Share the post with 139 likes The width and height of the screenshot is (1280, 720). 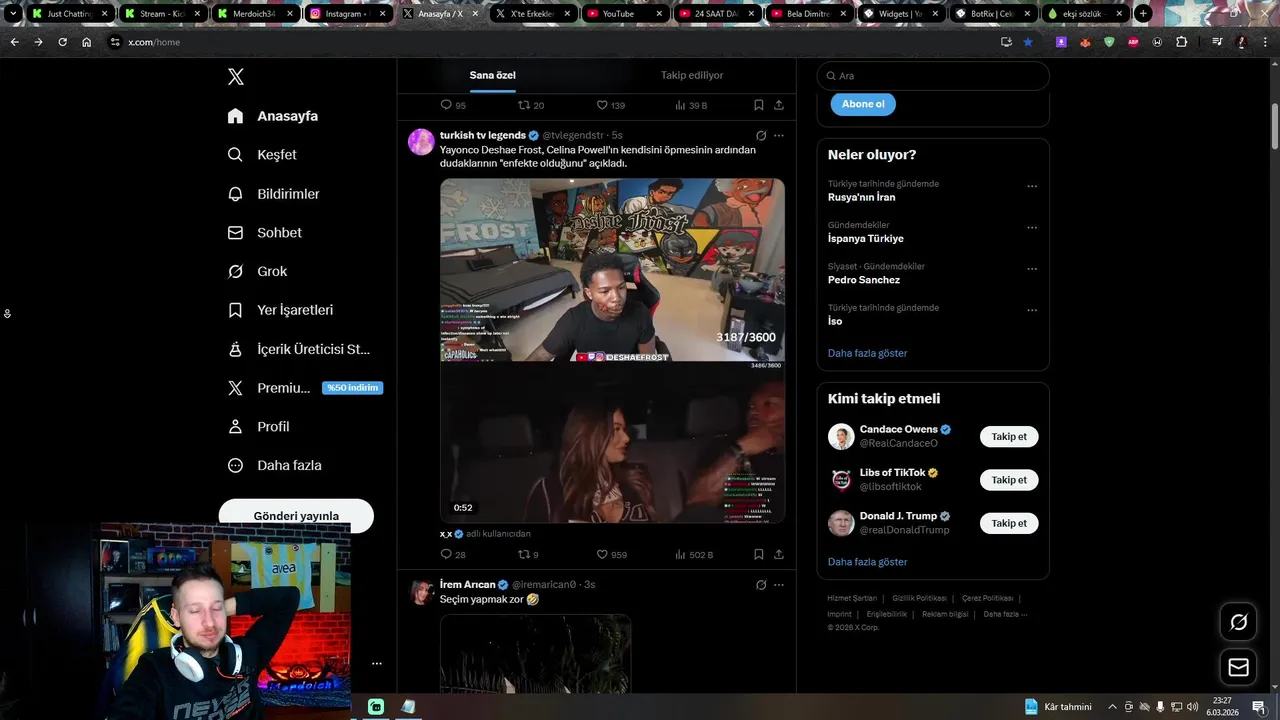[x=779, y=105]
